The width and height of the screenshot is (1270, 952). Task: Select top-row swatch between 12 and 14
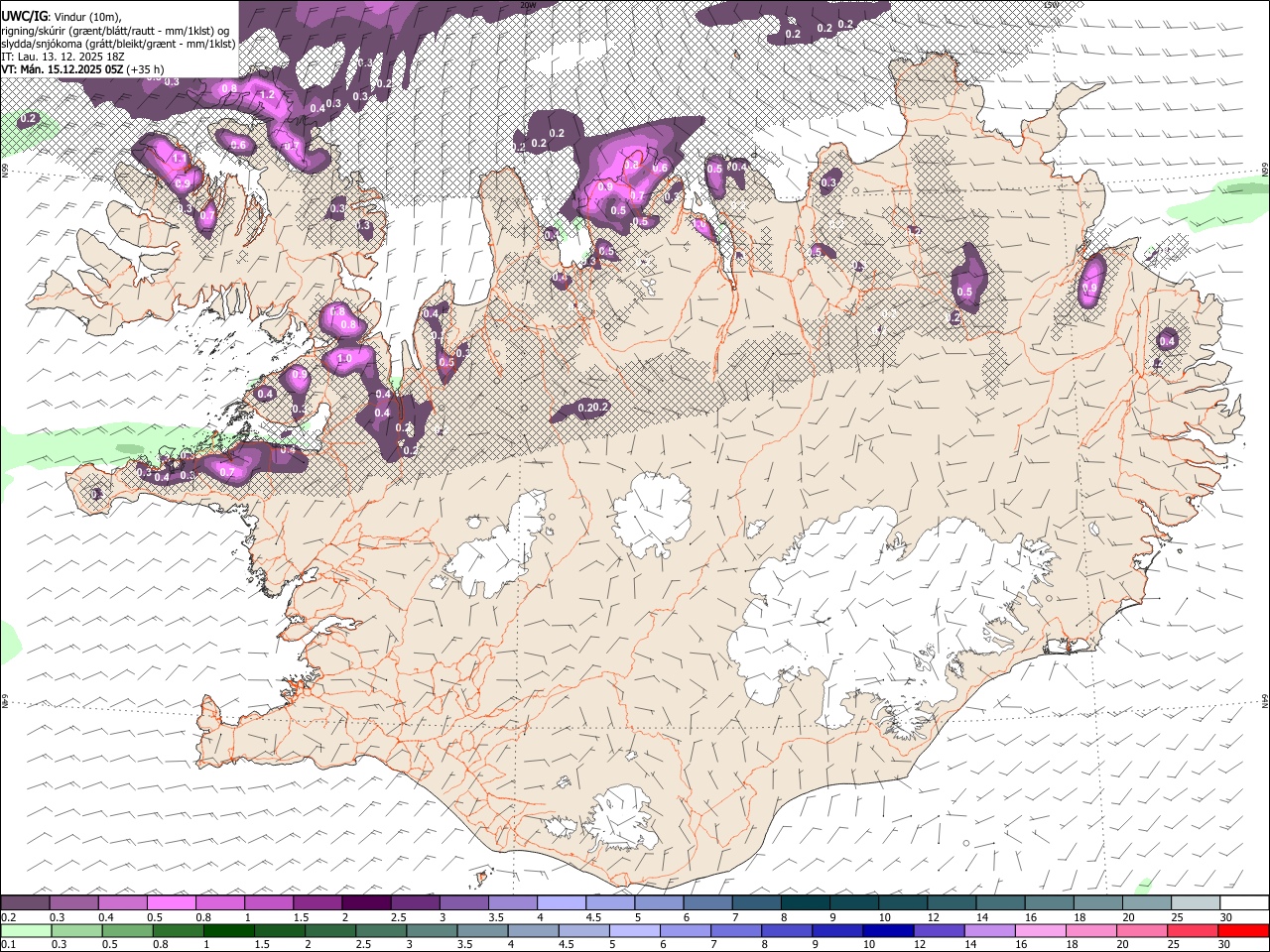coord(951,902)
